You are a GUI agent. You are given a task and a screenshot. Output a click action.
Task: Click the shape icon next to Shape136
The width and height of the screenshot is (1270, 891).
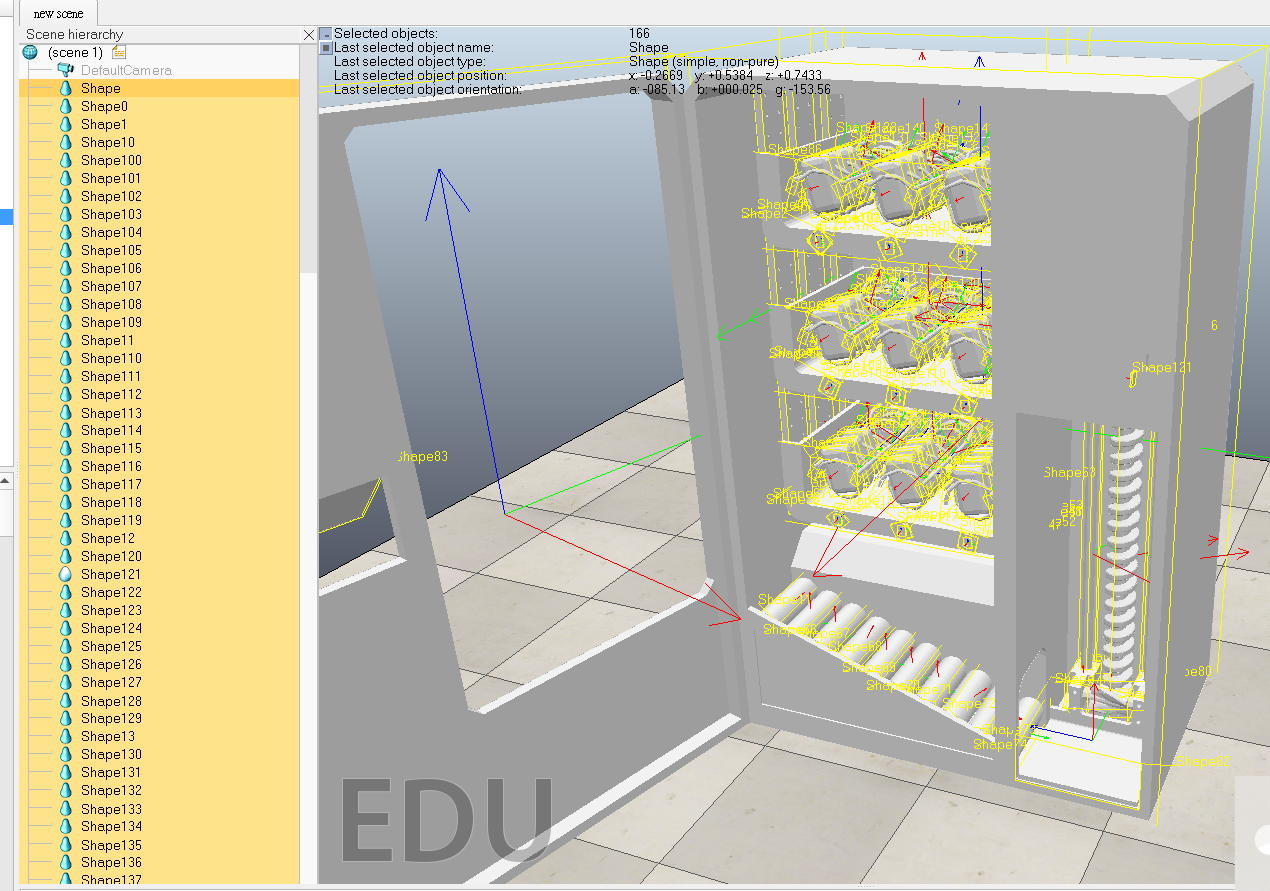click(66, 862)
